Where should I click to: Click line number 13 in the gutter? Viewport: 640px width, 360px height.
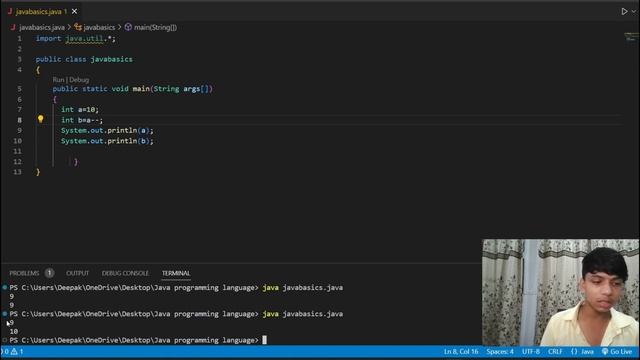17,172
